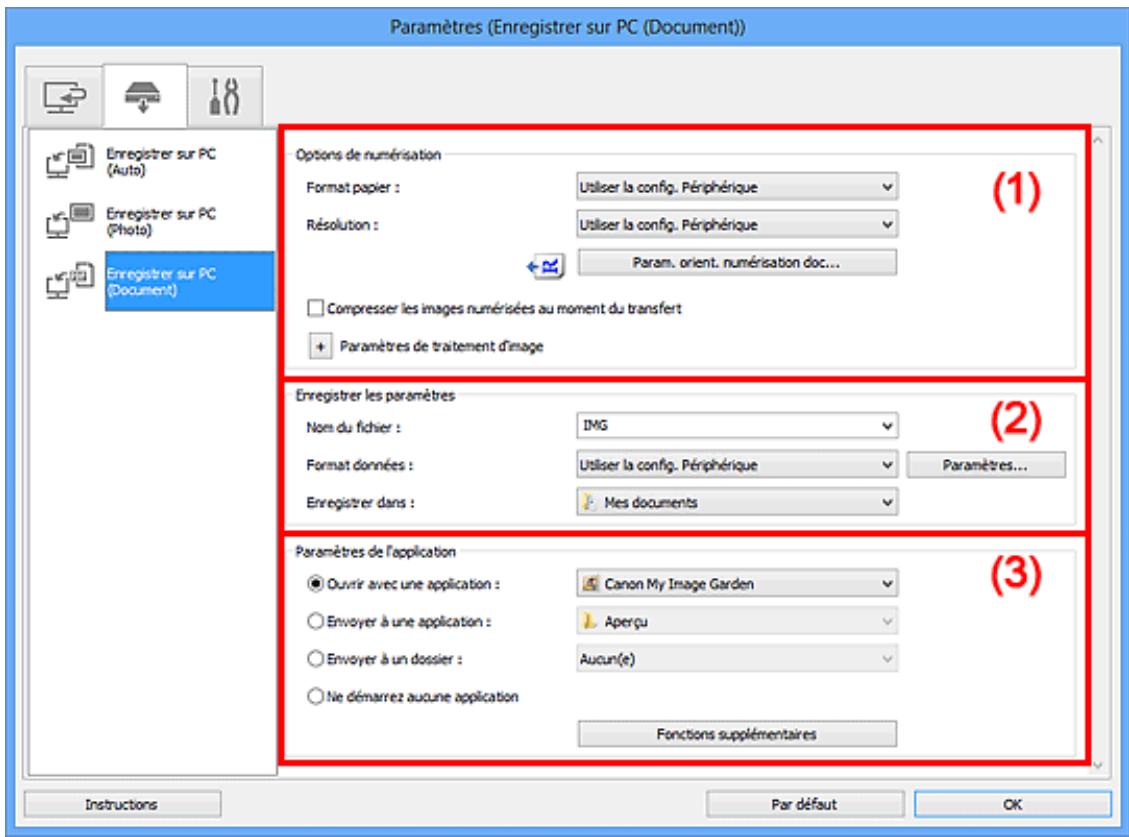Image resolution: width=1129 pixels, height=837 pixels.
Task: Expand Paramètres de traitement d'image section
Action: point(320,346)
